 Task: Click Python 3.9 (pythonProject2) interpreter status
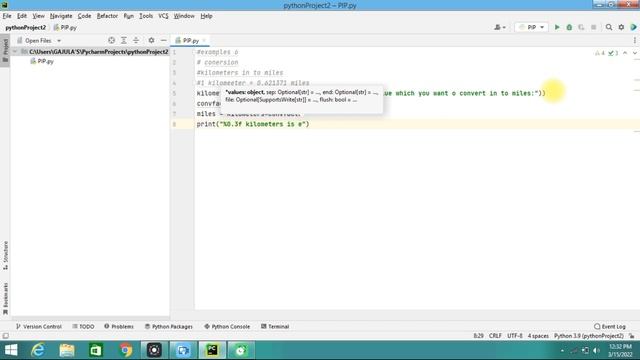tap(589, 336)
